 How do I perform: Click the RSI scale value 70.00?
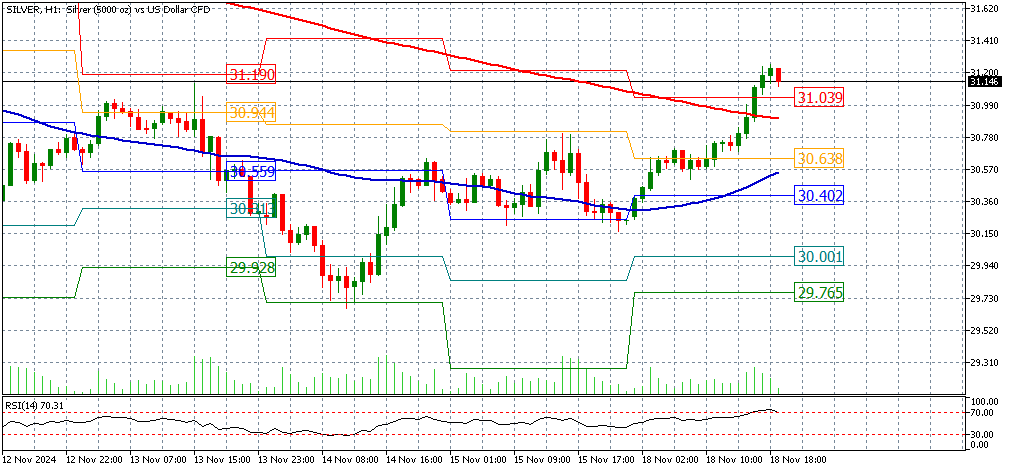pyautogui.click(x=984, y=412)
